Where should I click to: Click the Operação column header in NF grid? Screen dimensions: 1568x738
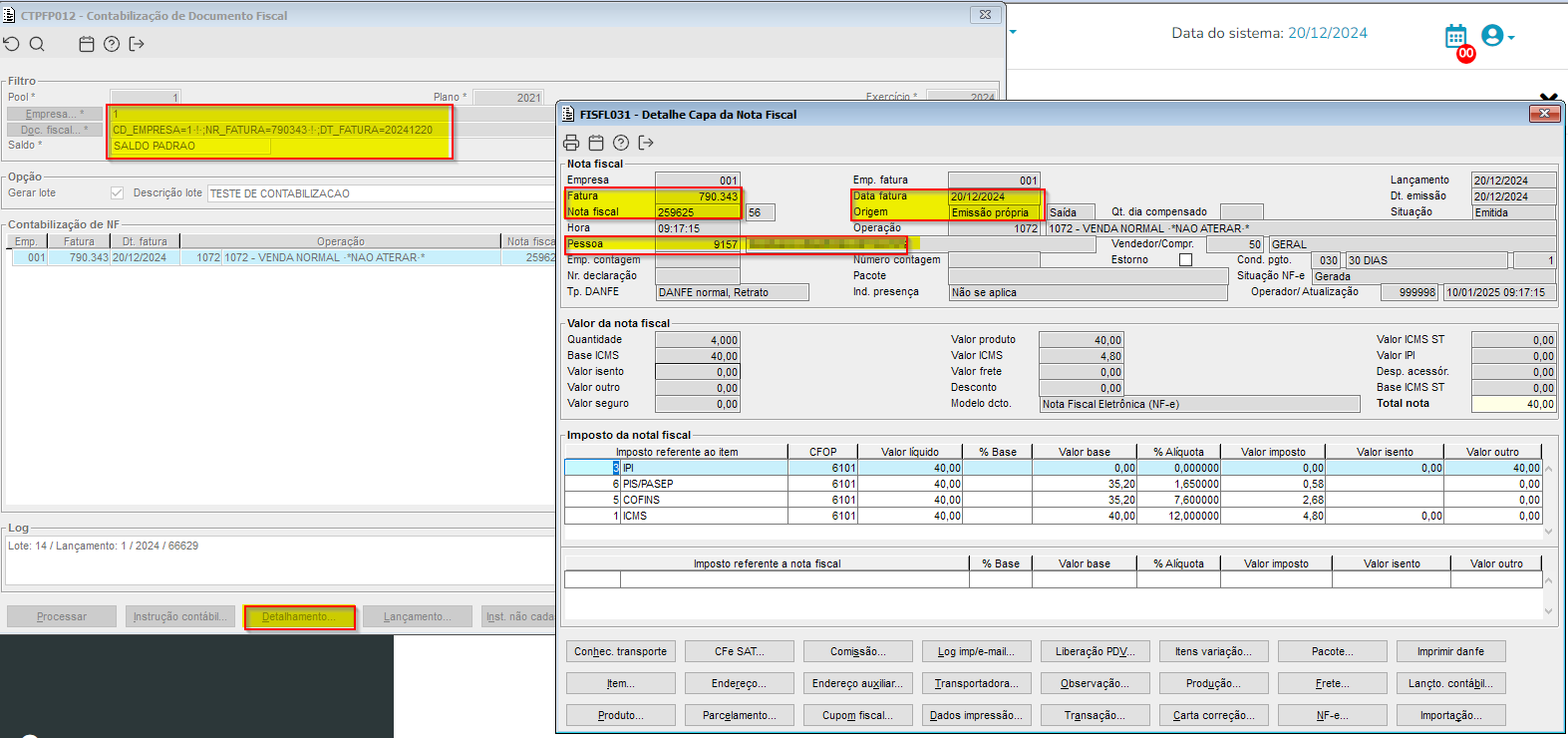pyautogui.click(x=340, y=241)
